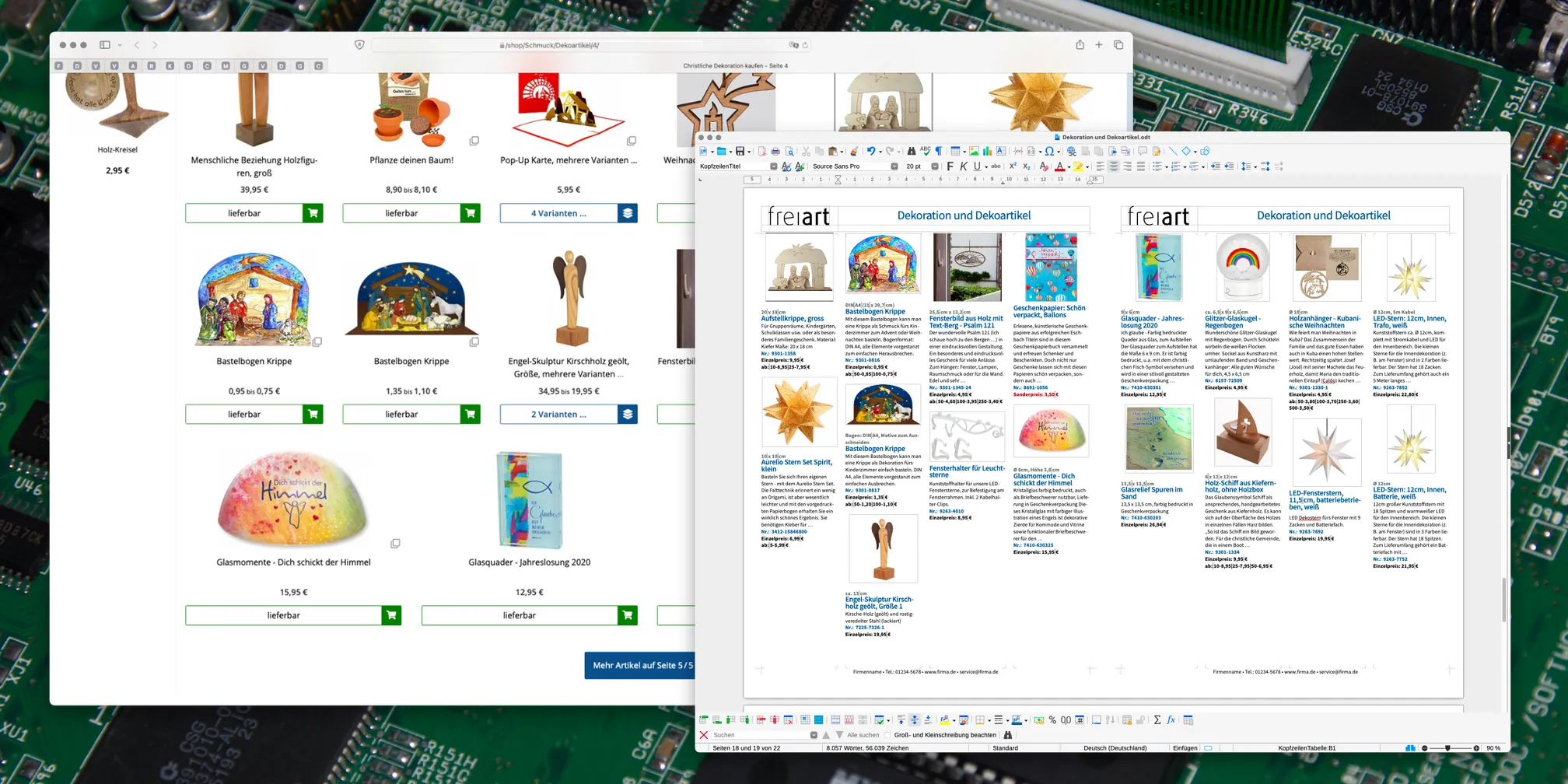The width and height of the screenshot is (1568, 784).
Task: Click the 4 Varianten product button
Action: (x=560, y=212)
